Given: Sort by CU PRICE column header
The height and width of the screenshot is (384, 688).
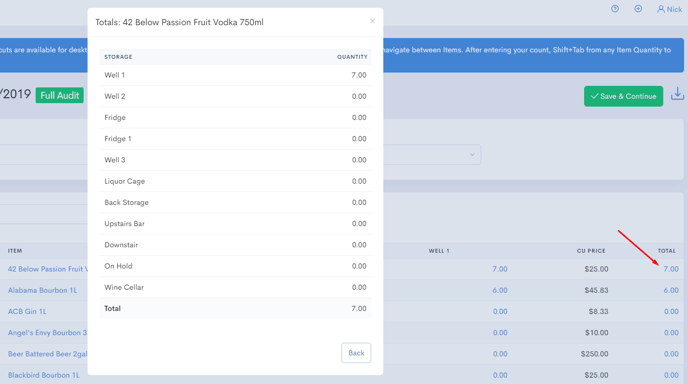Looking at the screenshot, I should [591, 251].
